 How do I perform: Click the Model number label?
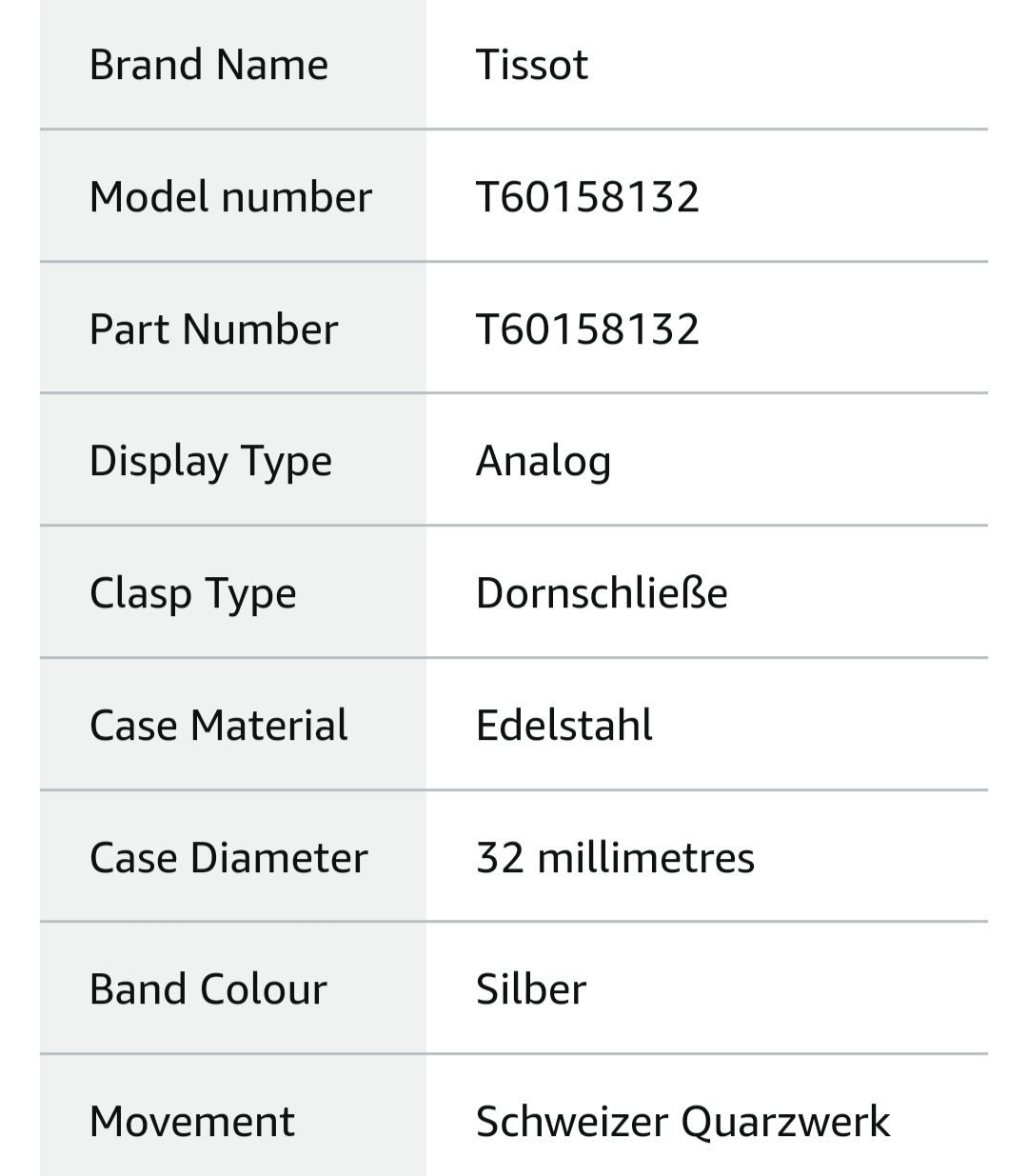click(230, 197)
